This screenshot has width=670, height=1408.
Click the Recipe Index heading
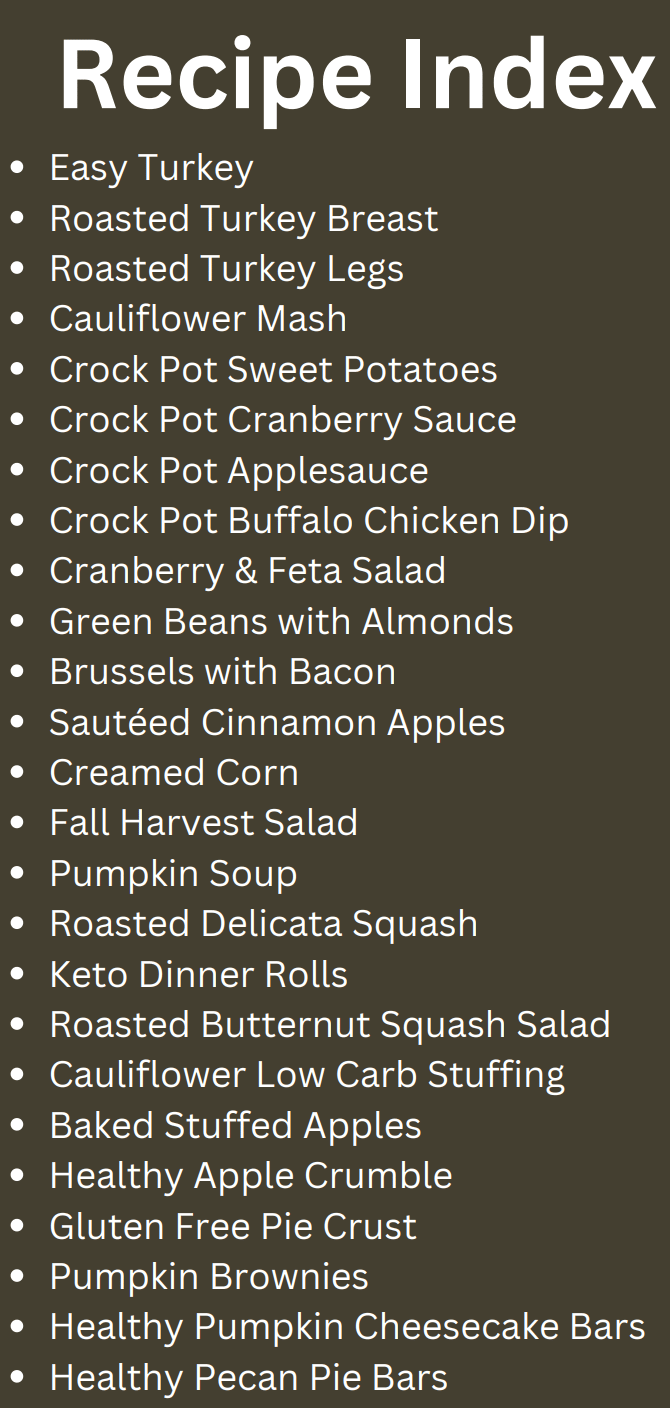point(357,76)
